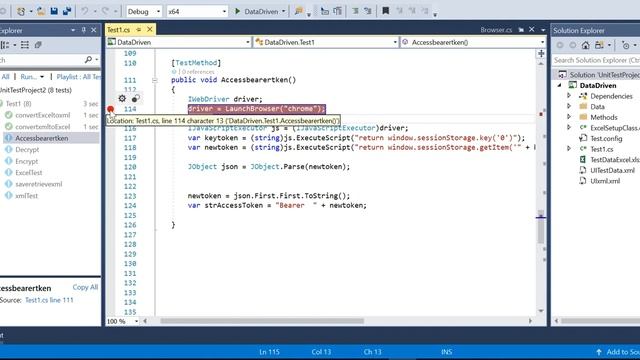Click Add to Source Control in status bar

[617, 352]
